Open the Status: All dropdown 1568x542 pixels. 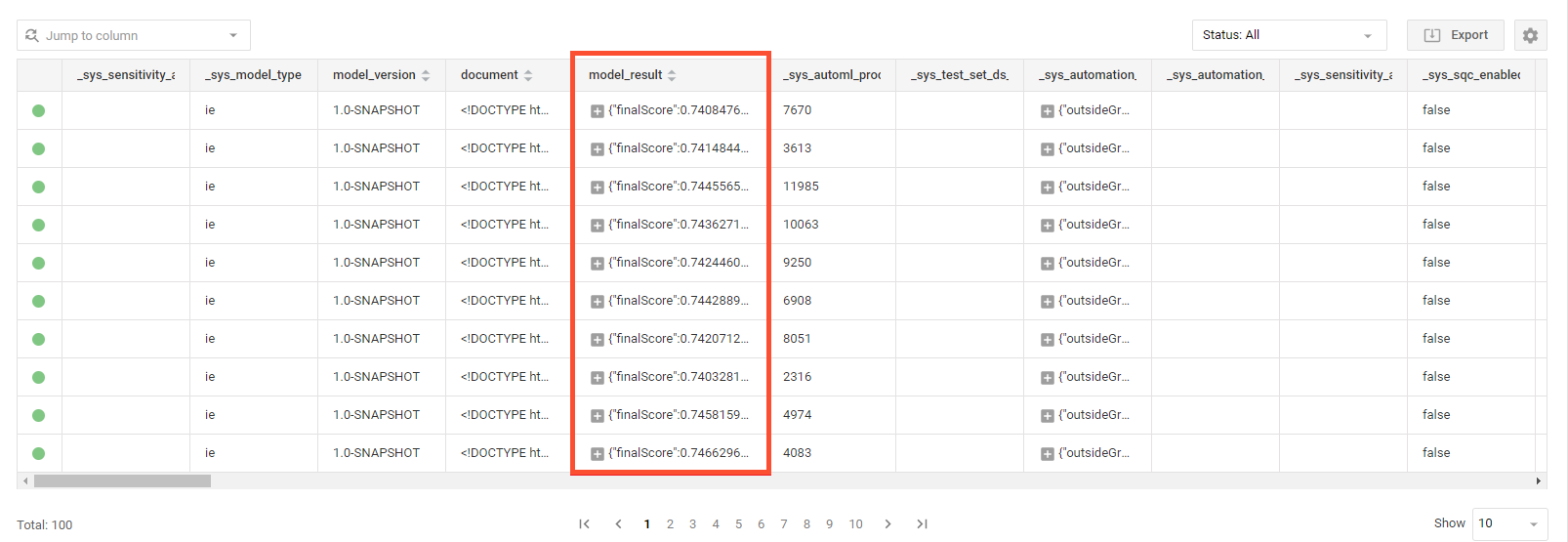pyautogui.click(x=1289, y=35)
